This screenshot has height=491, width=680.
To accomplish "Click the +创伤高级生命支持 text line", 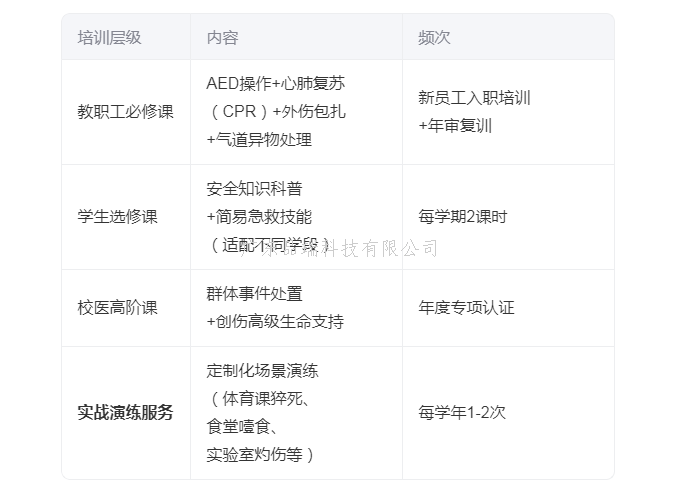I will [275, 322].
